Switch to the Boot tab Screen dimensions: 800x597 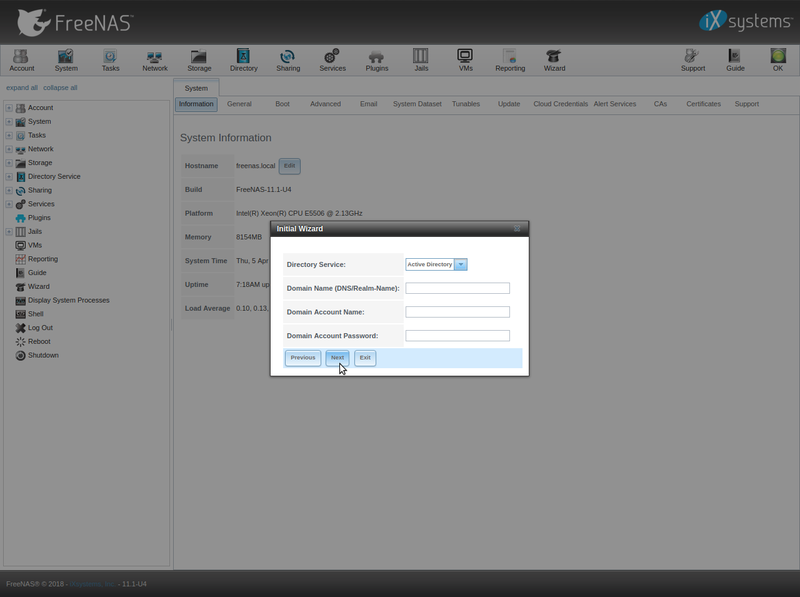pyautogui.click(x=282, y=104)
